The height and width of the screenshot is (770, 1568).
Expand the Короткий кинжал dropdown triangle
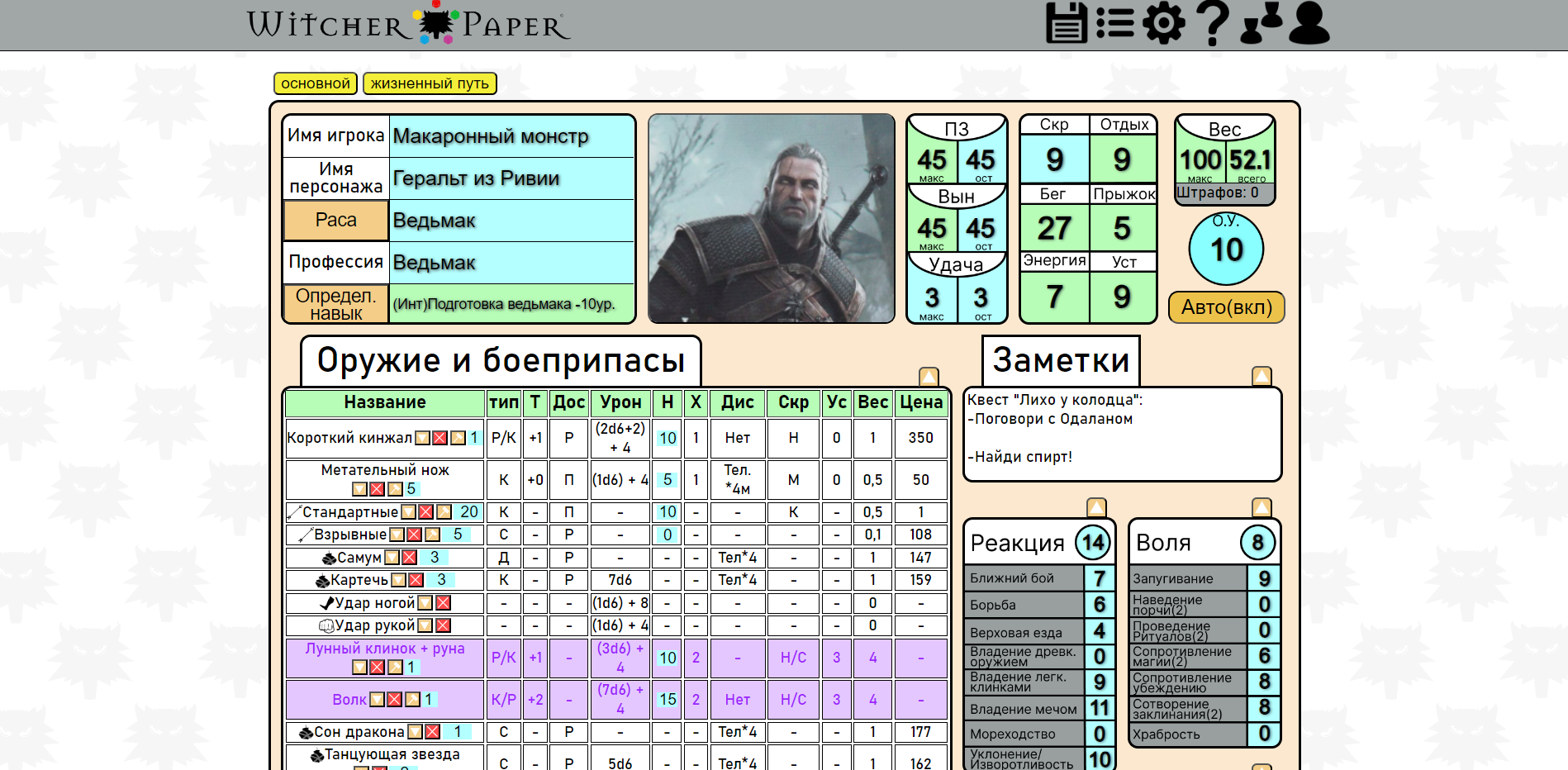[x=422, y=438]
